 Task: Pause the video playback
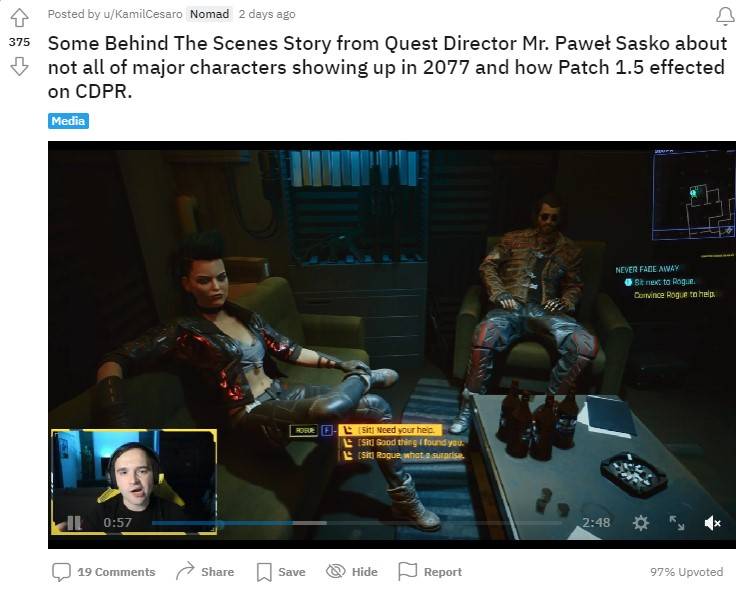pyautogui.click(x=74, y=522)
